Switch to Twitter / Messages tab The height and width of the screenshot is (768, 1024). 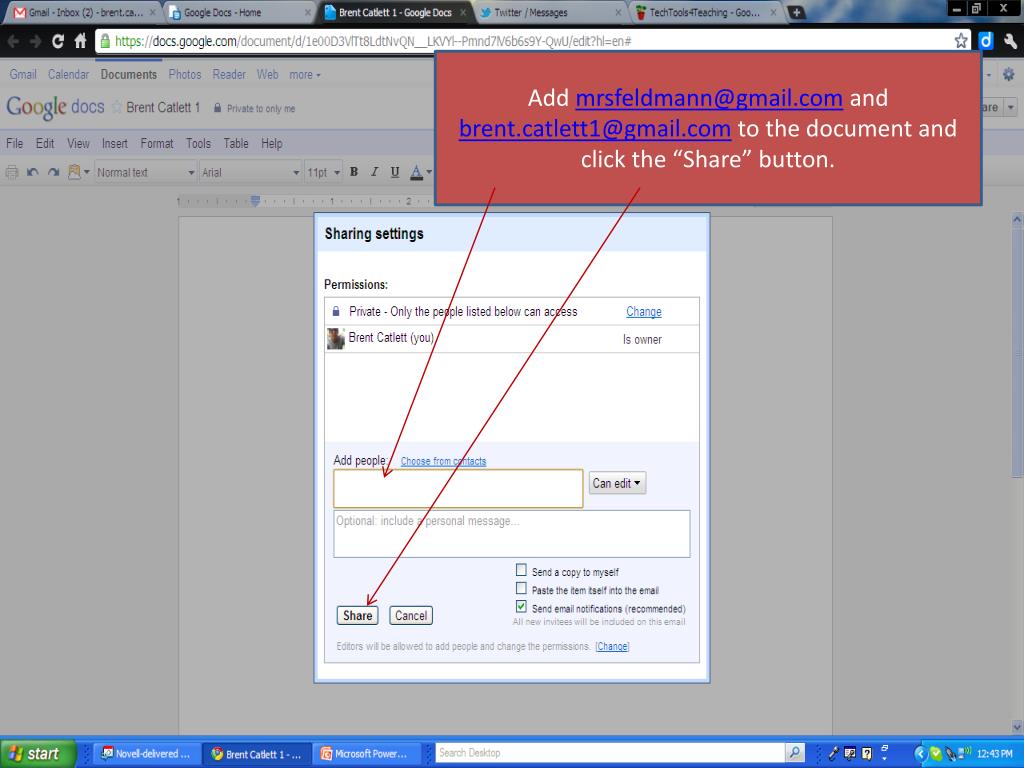coord(550,12)
